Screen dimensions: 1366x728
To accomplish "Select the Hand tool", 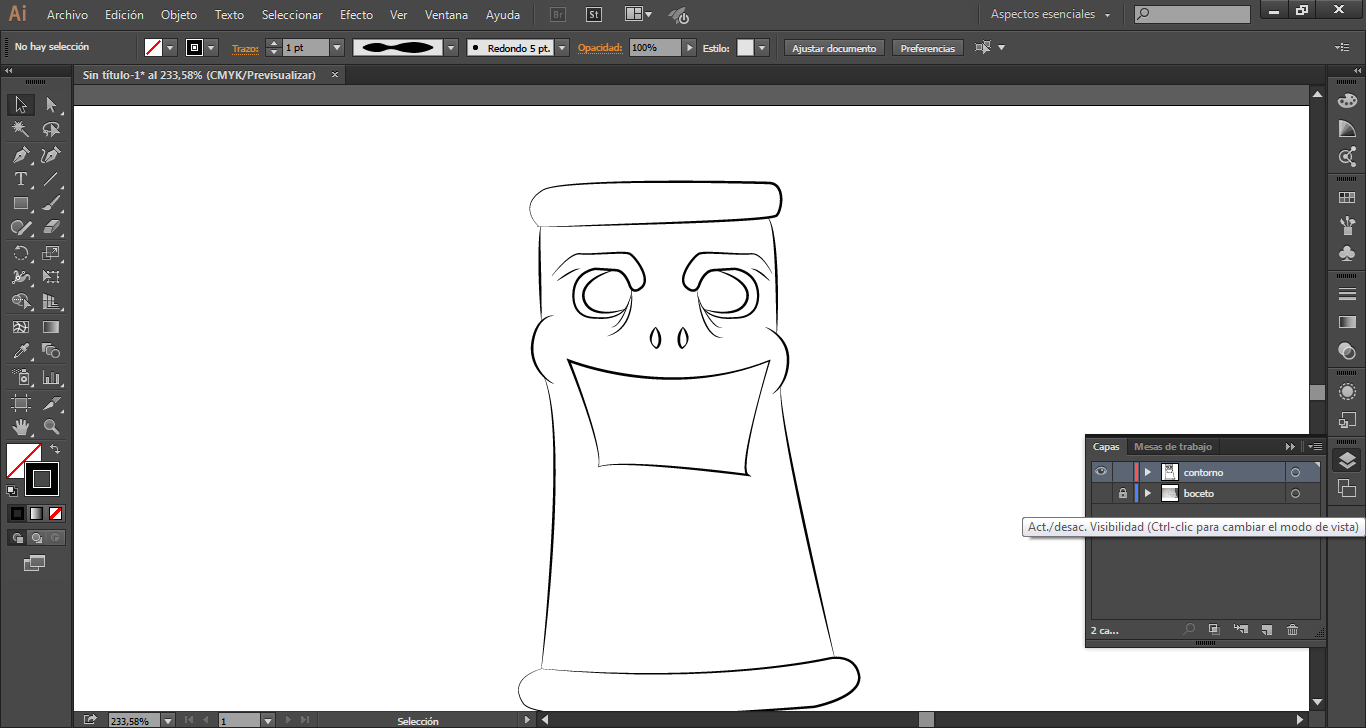I will [20, 428].
